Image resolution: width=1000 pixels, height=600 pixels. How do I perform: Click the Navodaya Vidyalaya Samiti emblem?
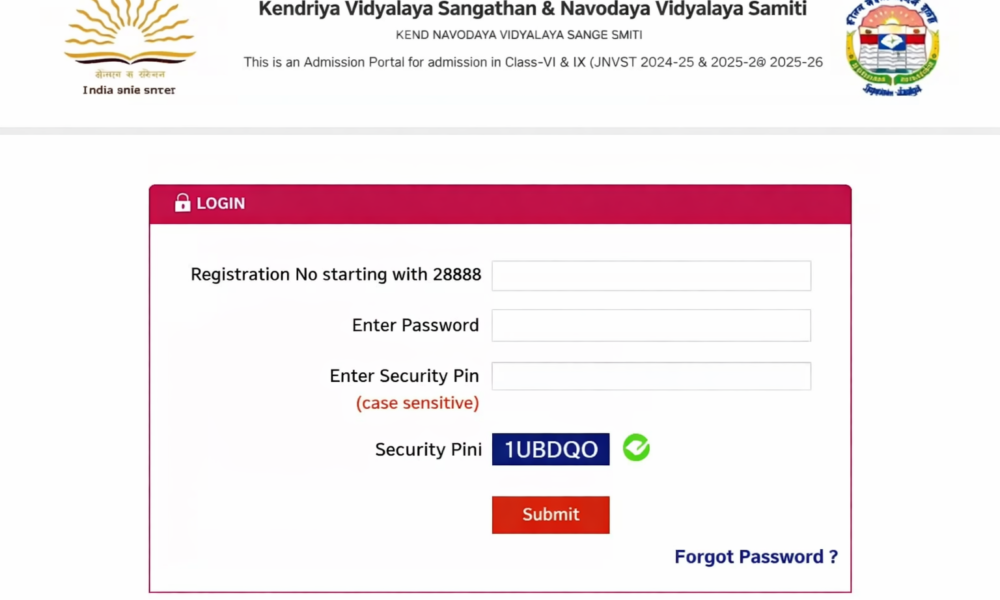(892, 48)
